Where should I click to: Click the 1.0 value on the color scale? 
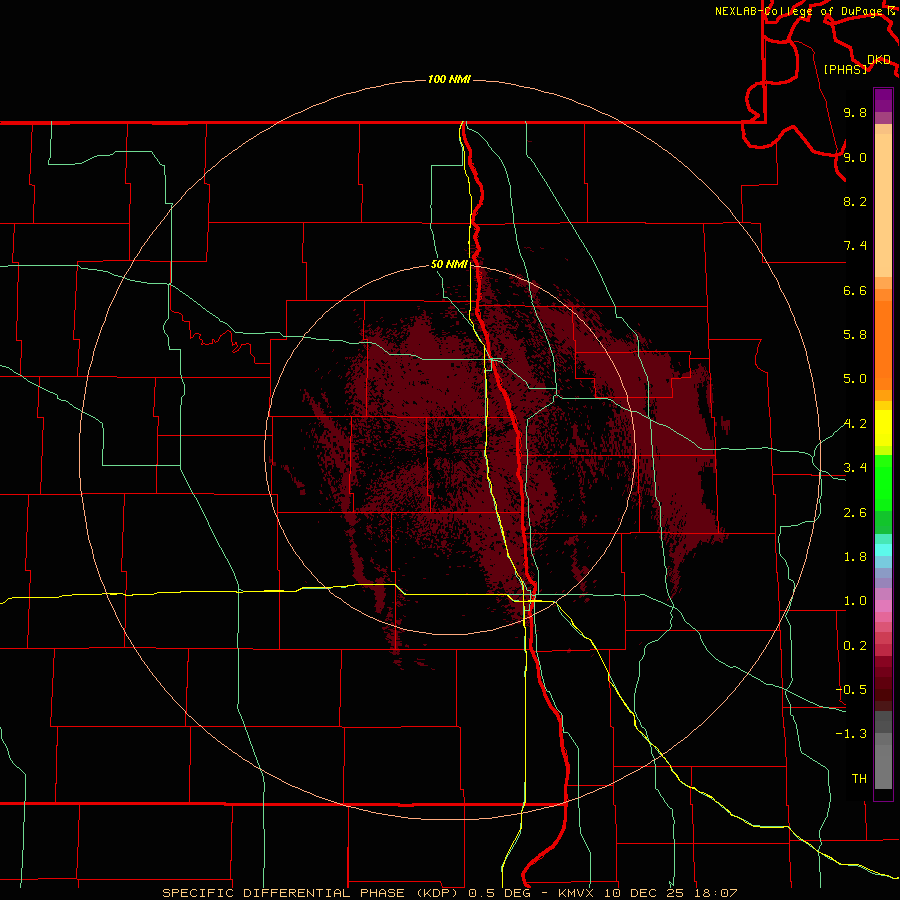pyautogui.click(x=855, y=601)
